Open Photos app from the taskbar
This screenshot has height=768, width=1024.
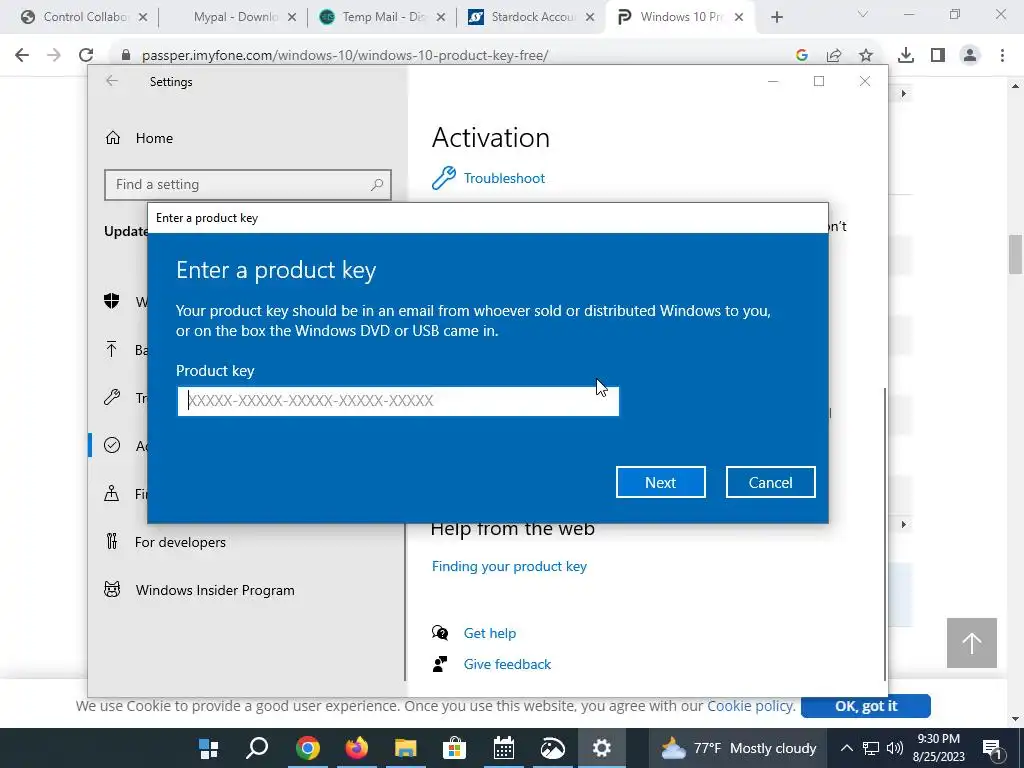pyautogui.click(x=552, y=748)
